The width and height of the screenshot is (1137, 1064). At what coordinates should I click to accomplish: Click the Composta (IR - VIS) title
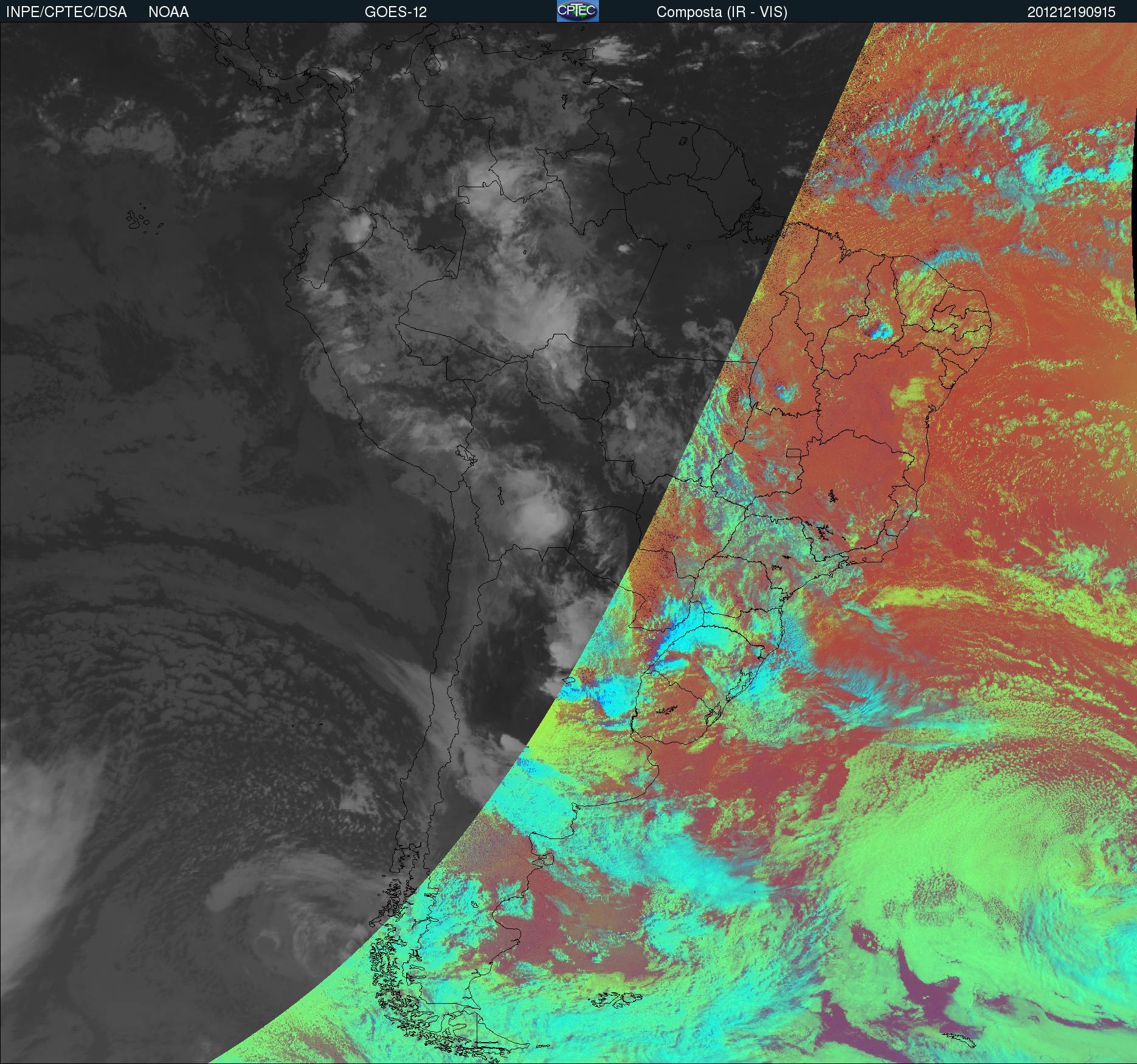coord(722,12)
